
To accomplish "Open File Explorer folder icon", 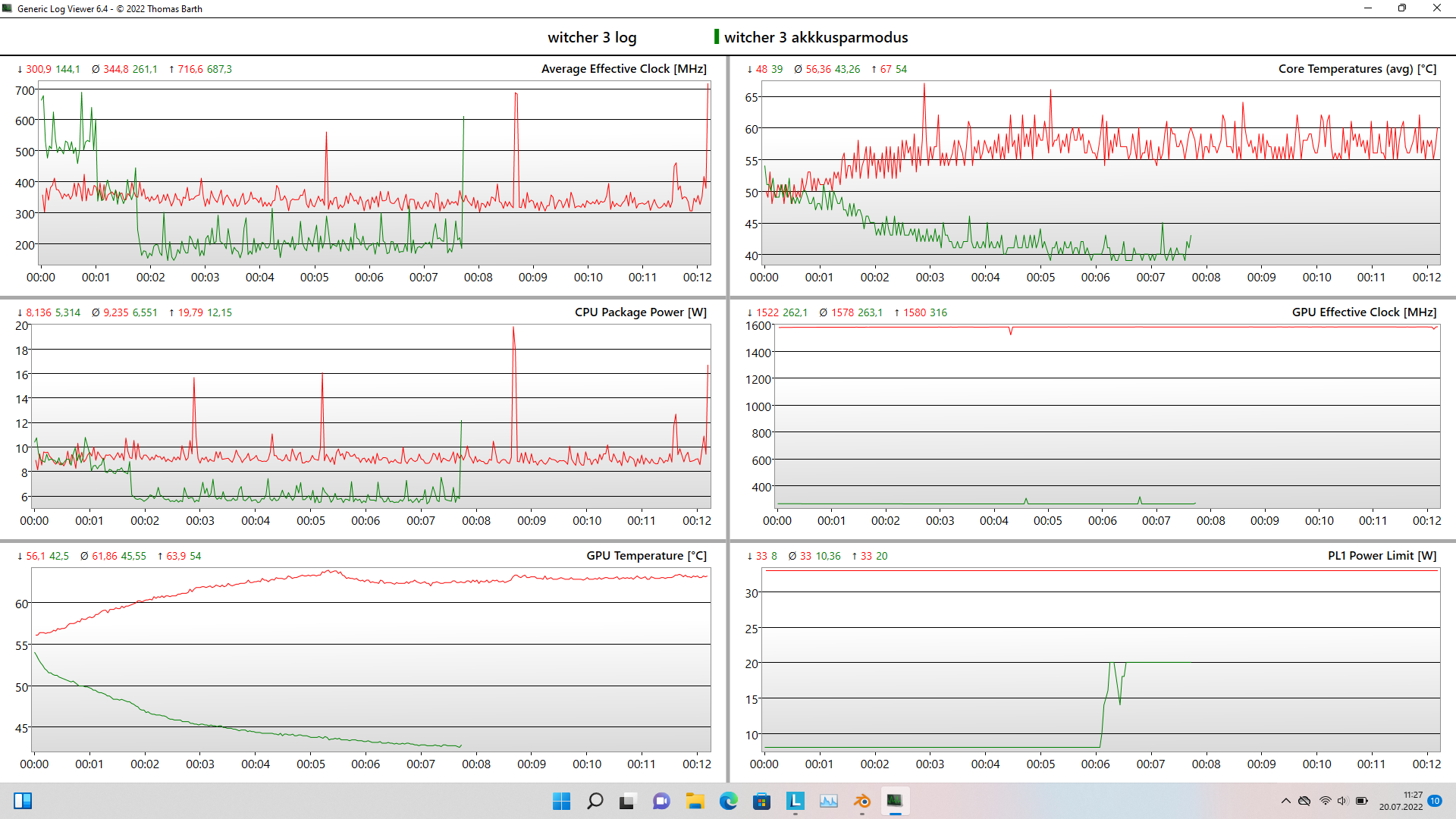I will click(x=695, y=801).
